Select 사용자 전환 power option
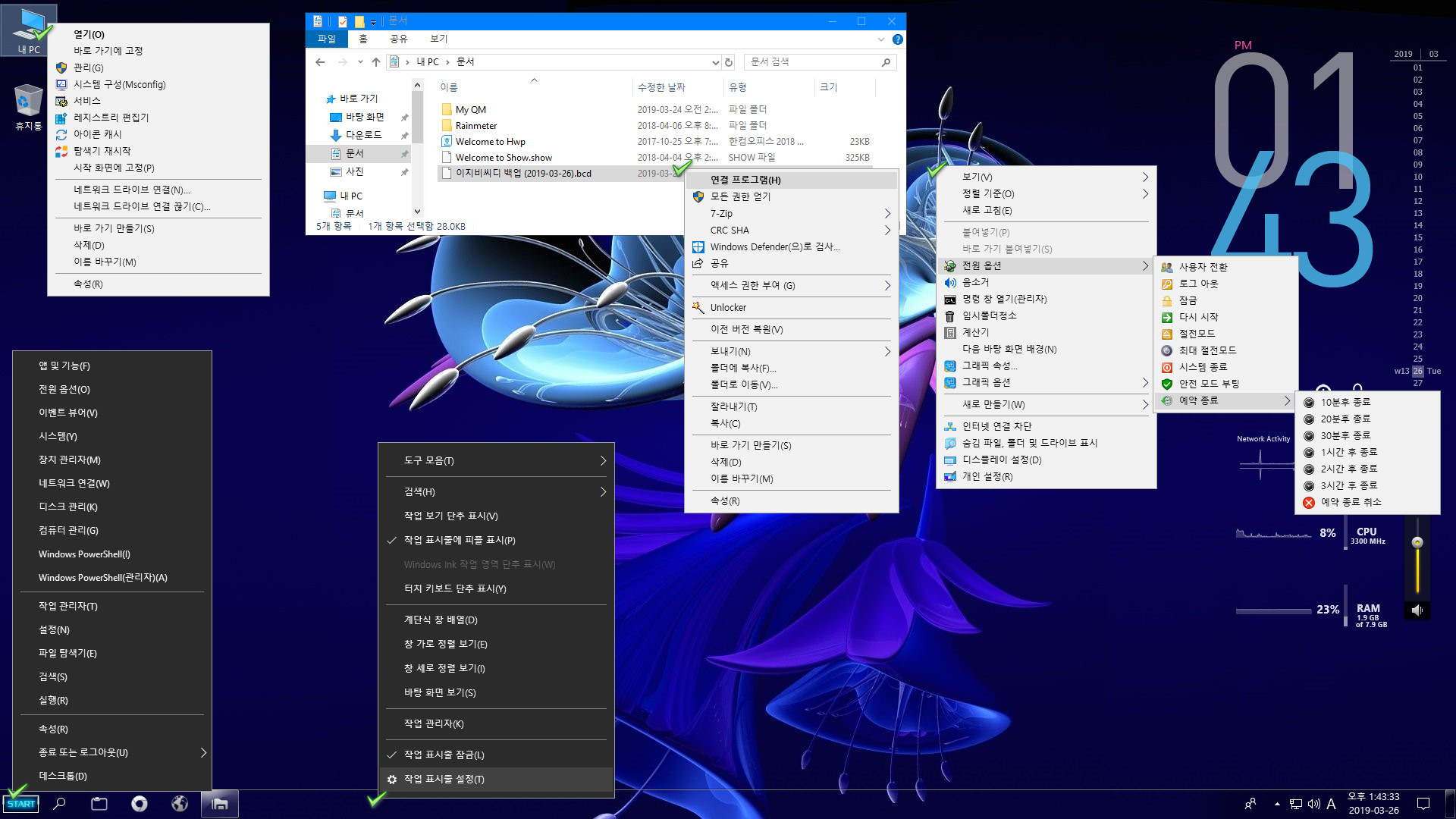 click(1225, 267)
